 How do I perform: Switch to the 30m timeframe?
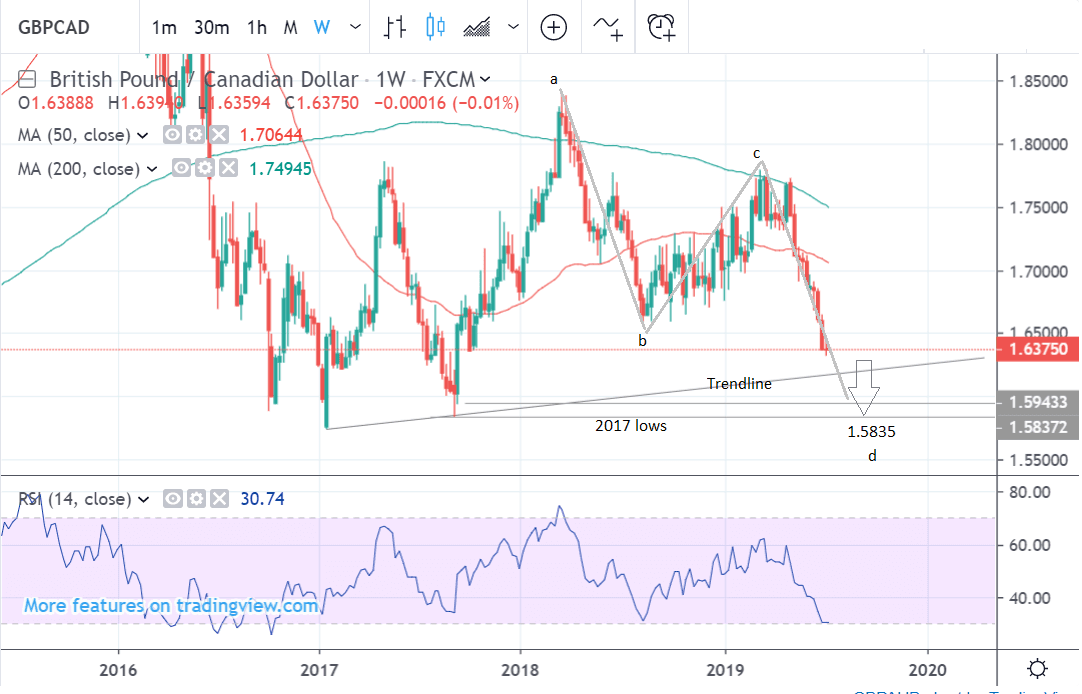click(212, 28)
